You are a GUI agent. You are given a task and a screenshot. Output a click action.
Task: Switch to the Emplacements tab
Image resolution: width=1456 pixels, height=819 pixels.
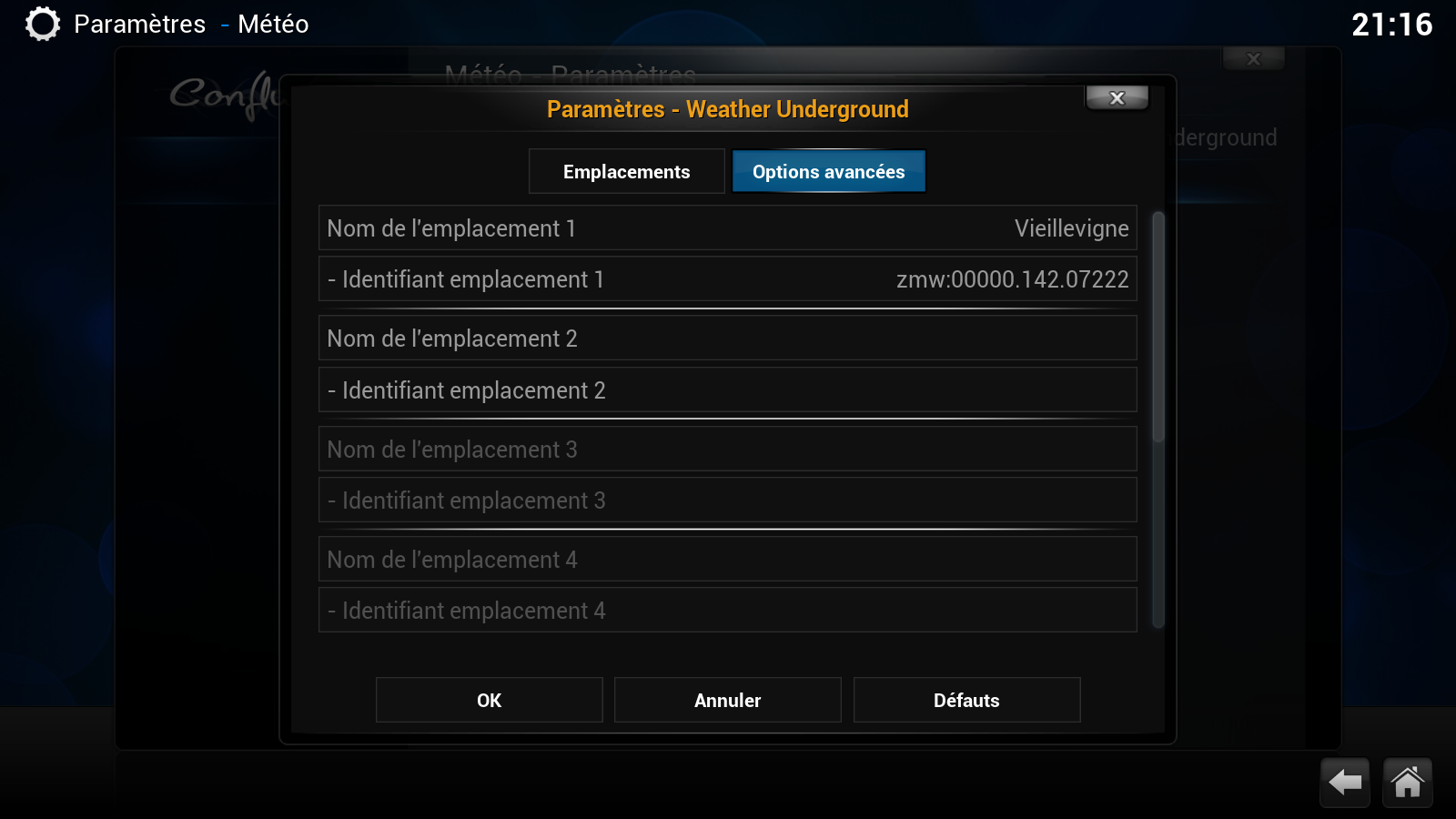pos(626,172)
